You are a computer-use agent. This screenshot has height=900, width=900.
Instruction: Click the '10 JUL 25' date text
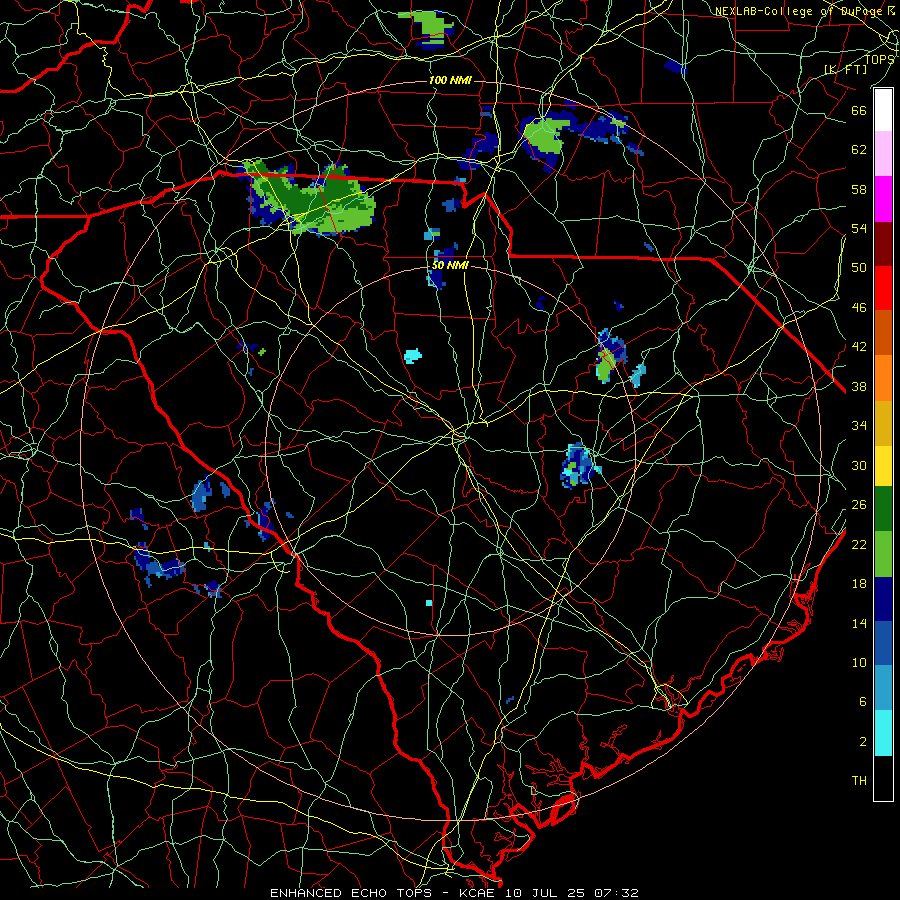coord(545,893)
